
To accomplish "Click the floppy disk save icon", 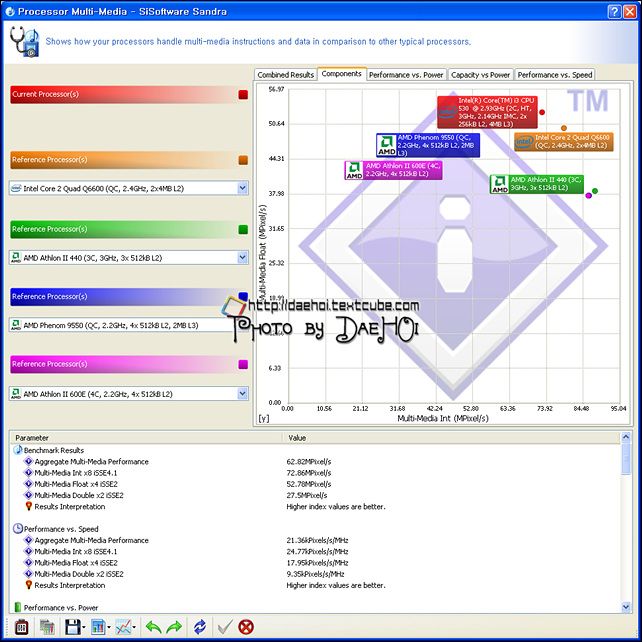I will 73,627.
